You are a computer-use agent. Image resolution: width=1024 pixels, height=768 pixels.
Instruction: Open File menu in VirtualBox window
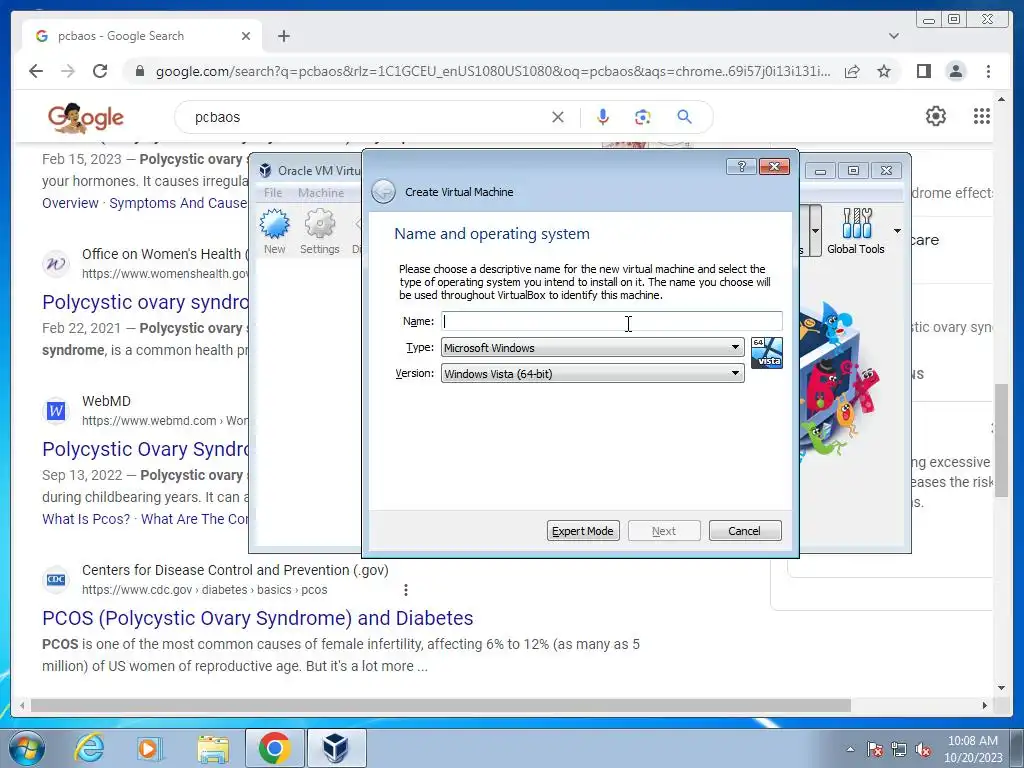click(273, 193)
